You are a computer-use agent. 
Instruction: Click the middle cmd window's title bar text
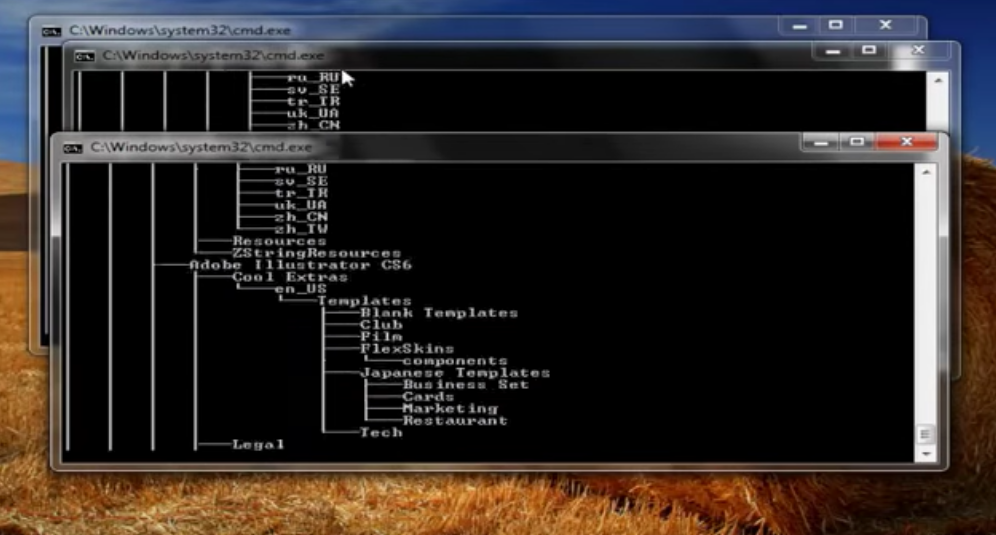pos(213,56)
